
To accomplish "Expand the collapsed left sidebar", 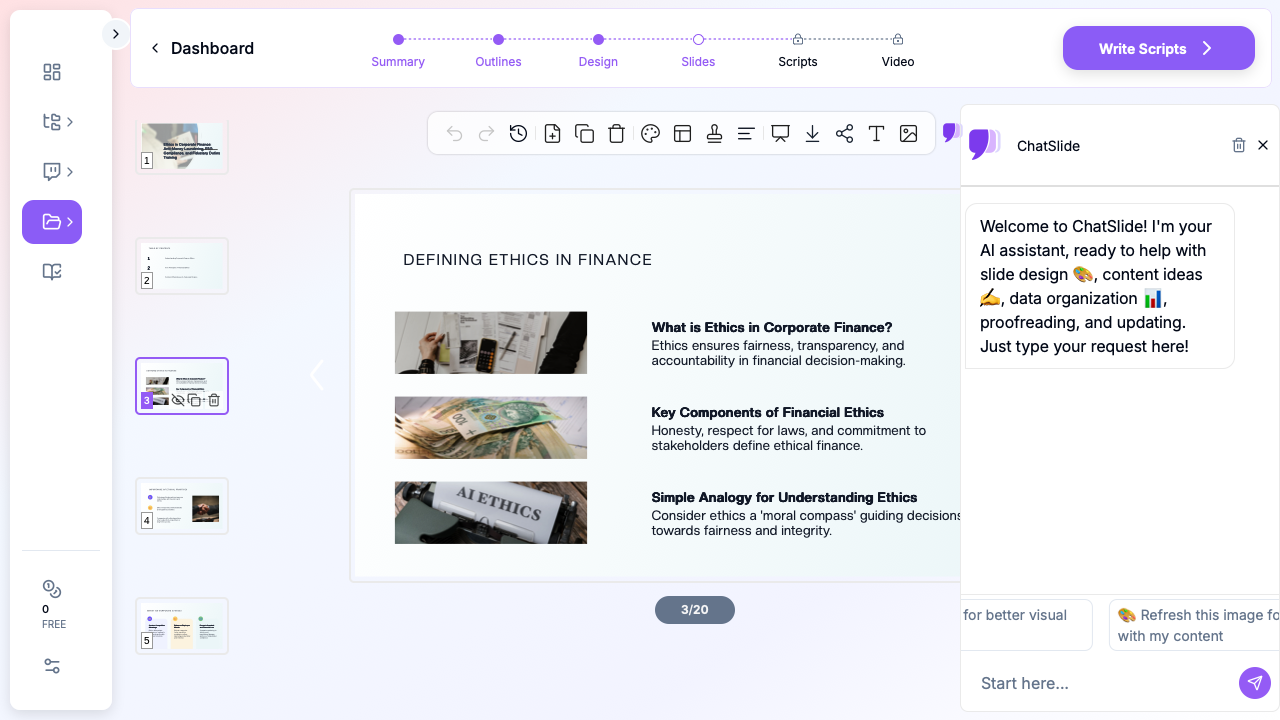I will click(x=115, y=34).
